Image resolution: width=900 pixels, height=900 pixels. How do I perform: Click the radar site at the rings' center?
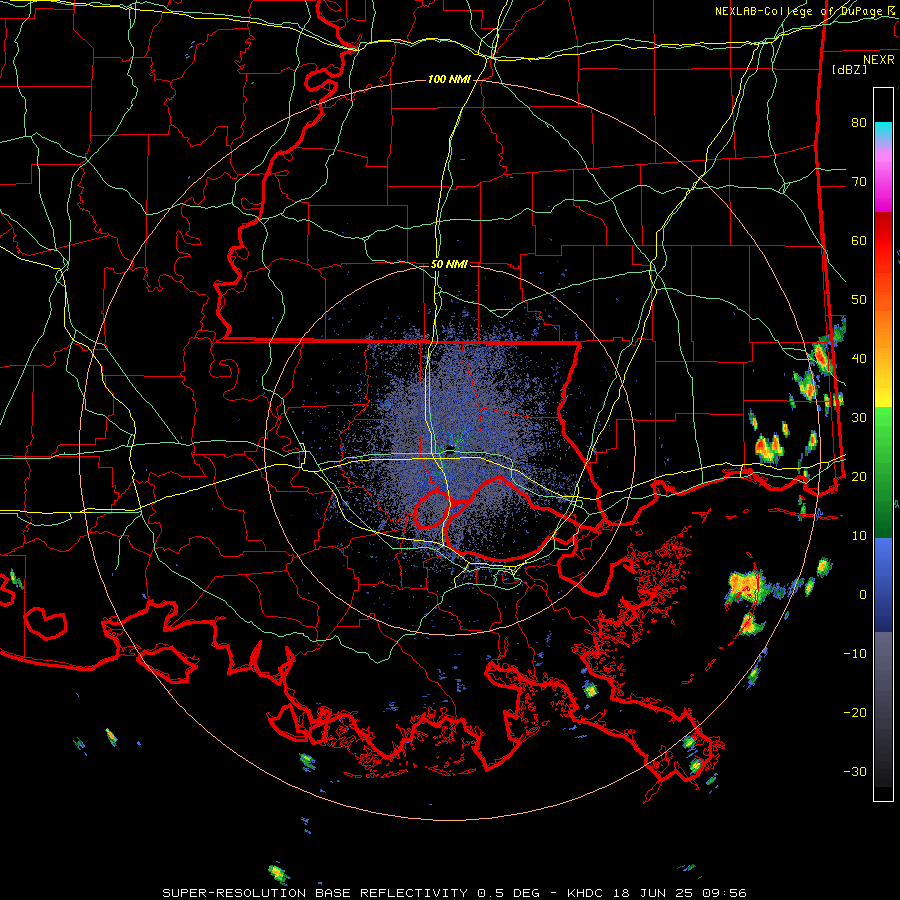pos(451,449)
